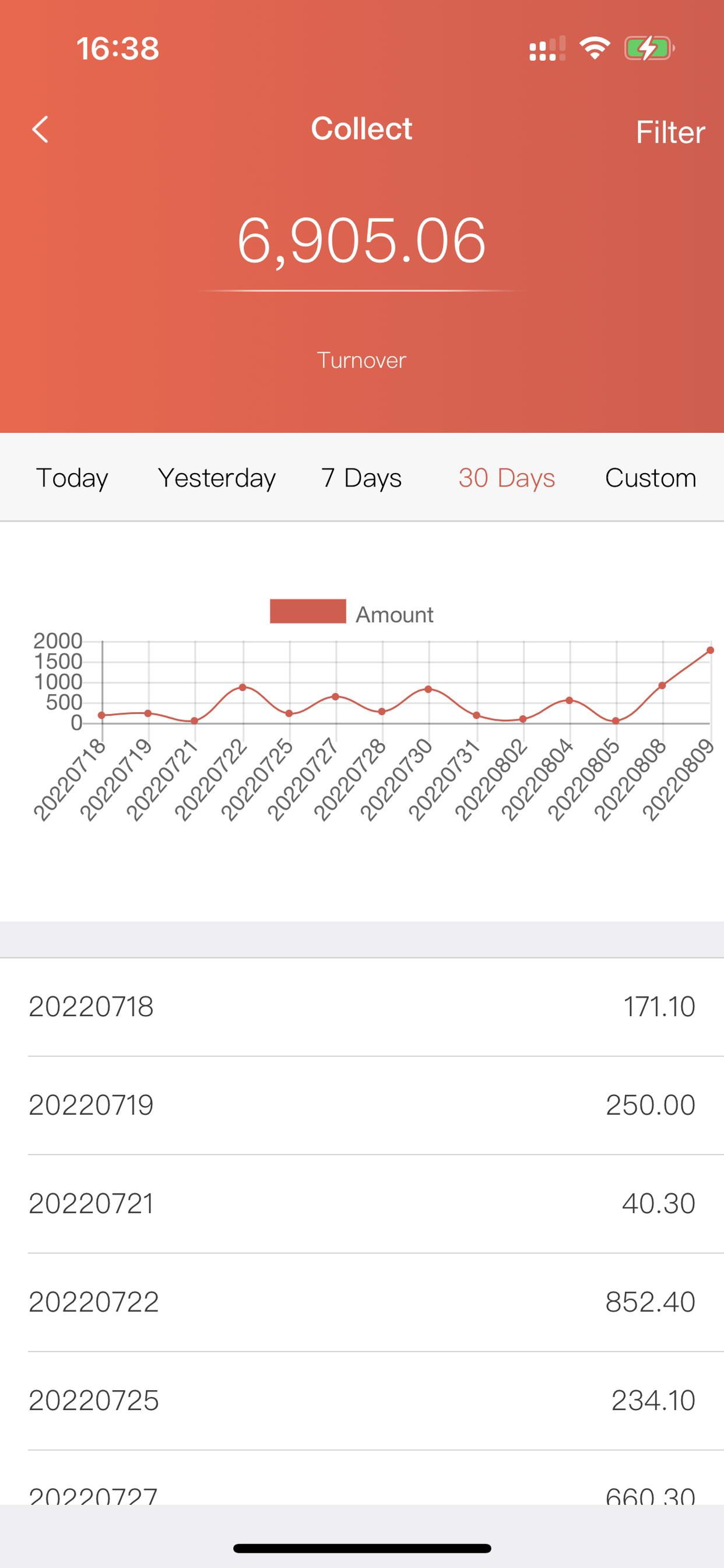Image resolution: width=724 pixels, height=1568 pixels.
Task: Open the 20220719 row with 250.00
Action: click(x=362, y=1105)
